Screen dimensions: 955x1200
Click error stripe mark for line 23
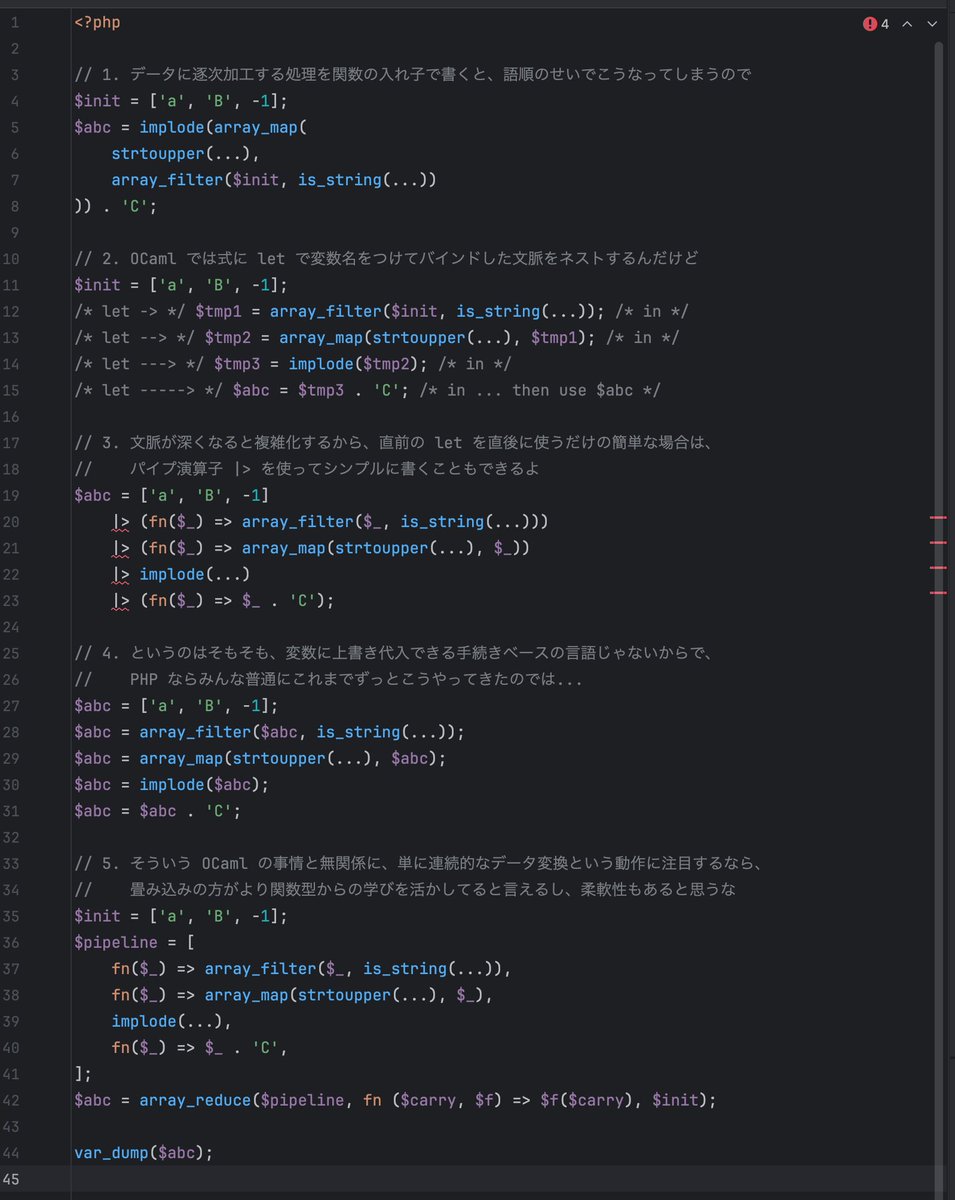[937, 593]
